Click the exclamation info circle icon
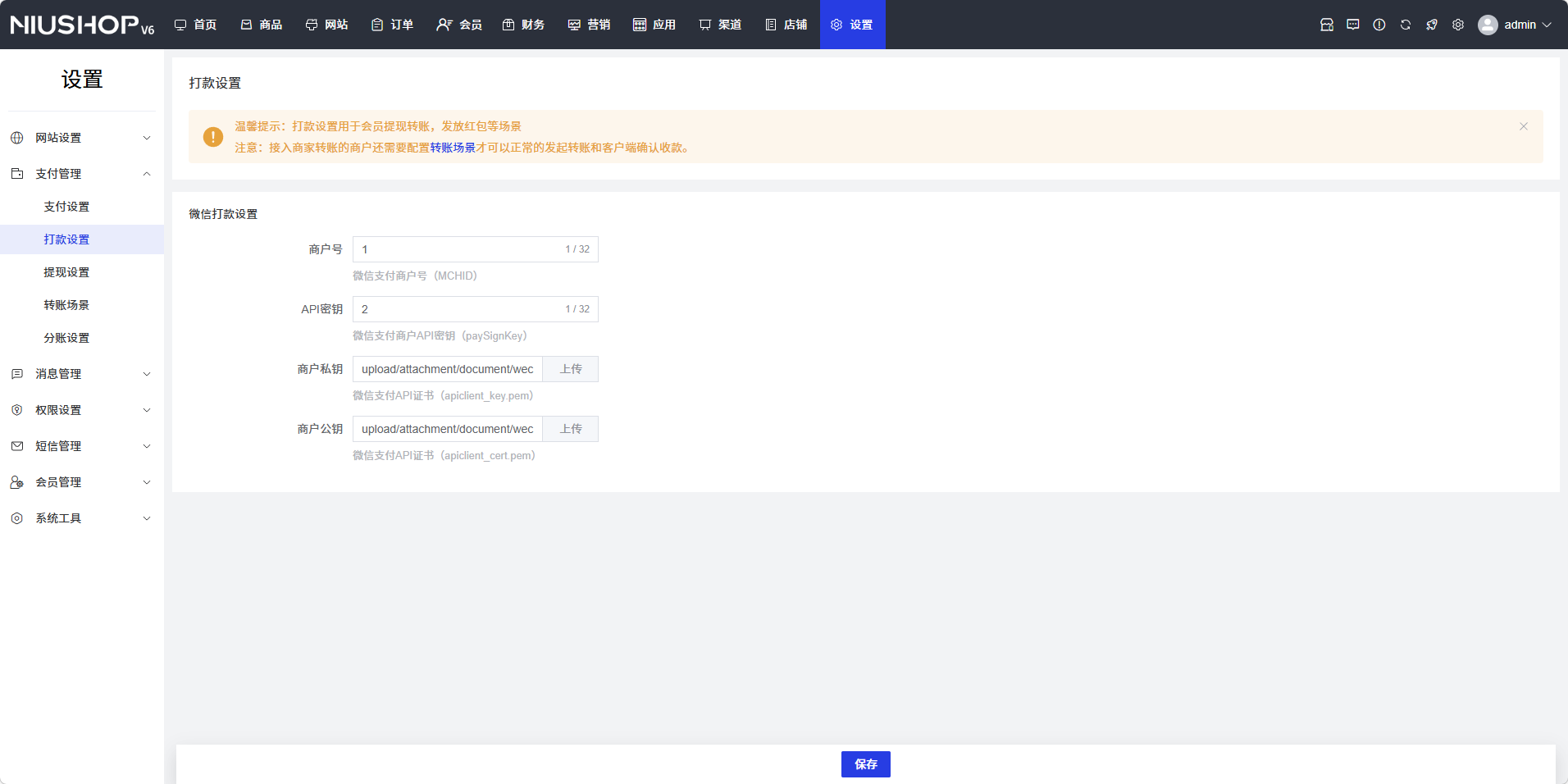Image resolution: width=1568 pixels, height=784 pixels. (x=1379, y=25)
